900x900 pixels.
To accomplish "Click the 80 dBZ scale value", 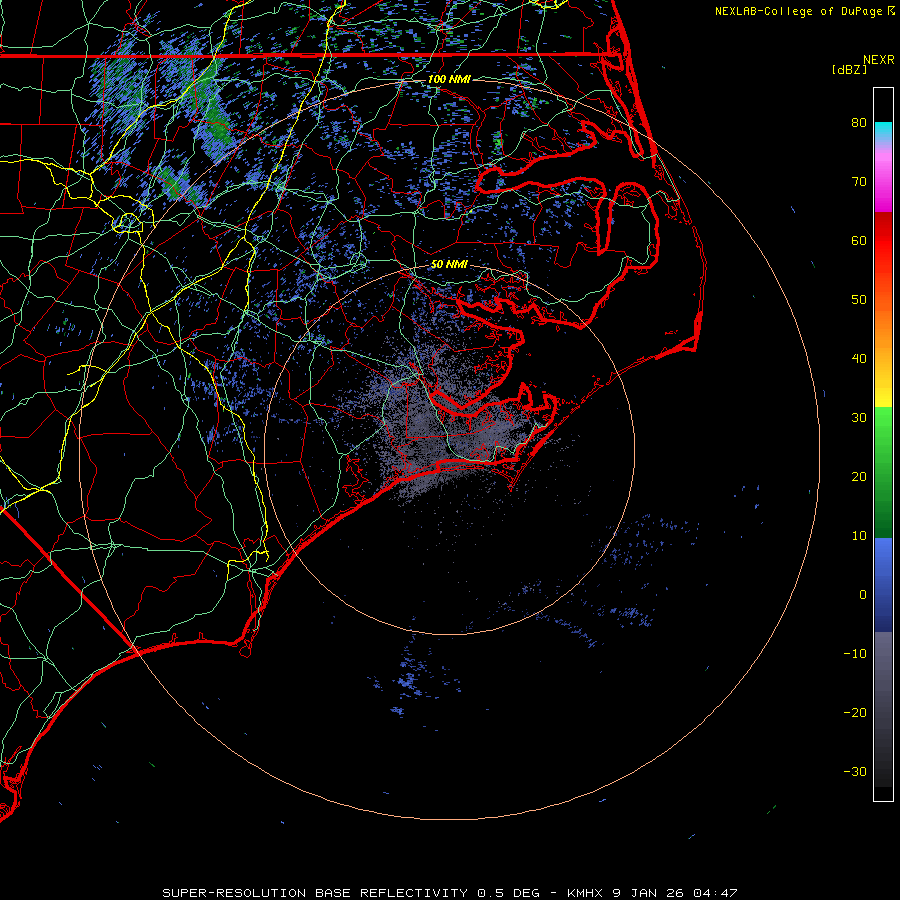I will pos(859,123).
